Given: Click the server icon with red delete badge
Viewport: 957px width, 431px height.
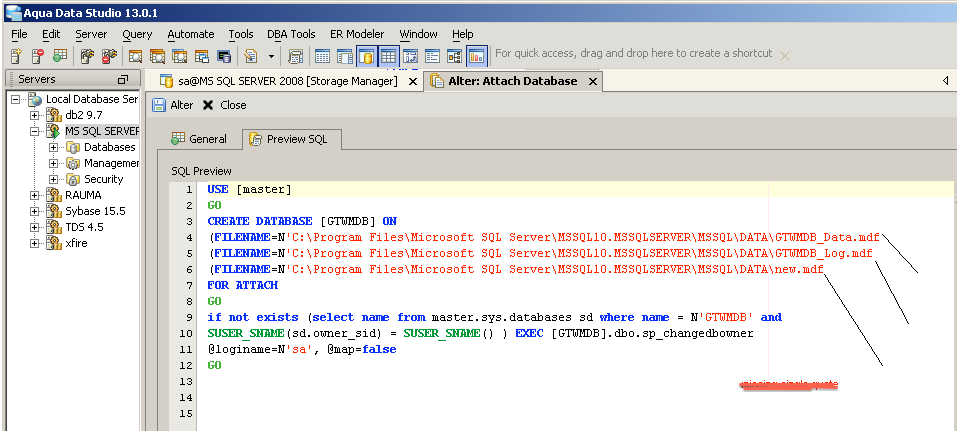Looking at the screenshot, I should 38,56.
